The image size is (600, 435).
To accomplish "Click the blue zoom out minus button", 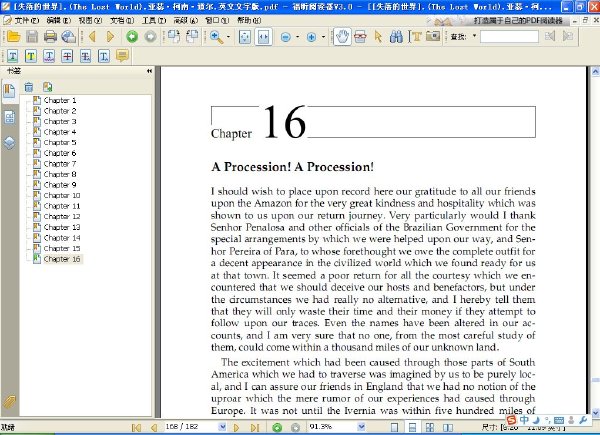I will point(286,37).
